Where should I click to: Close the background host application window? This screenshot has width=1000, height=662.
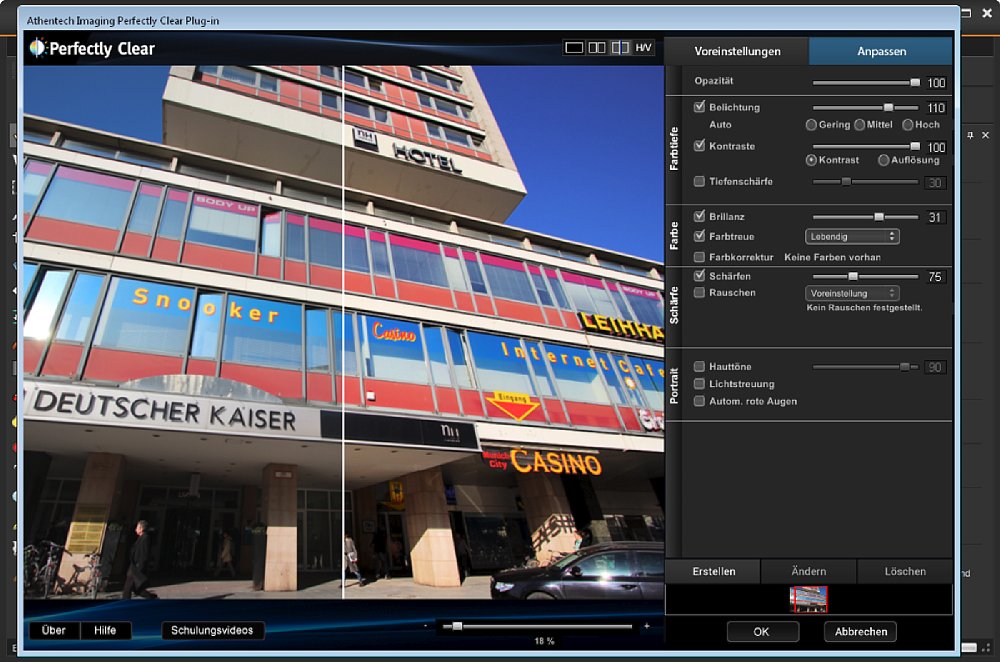tap(988, 13)
